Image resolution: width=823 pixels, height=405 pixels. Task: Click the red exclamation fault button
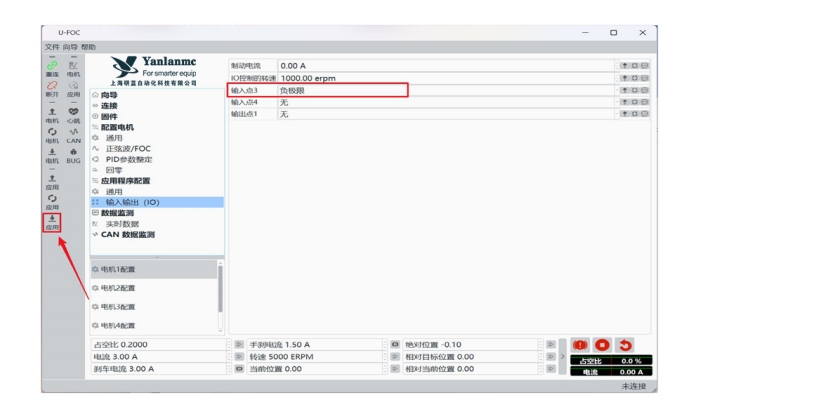coord(580,345)
